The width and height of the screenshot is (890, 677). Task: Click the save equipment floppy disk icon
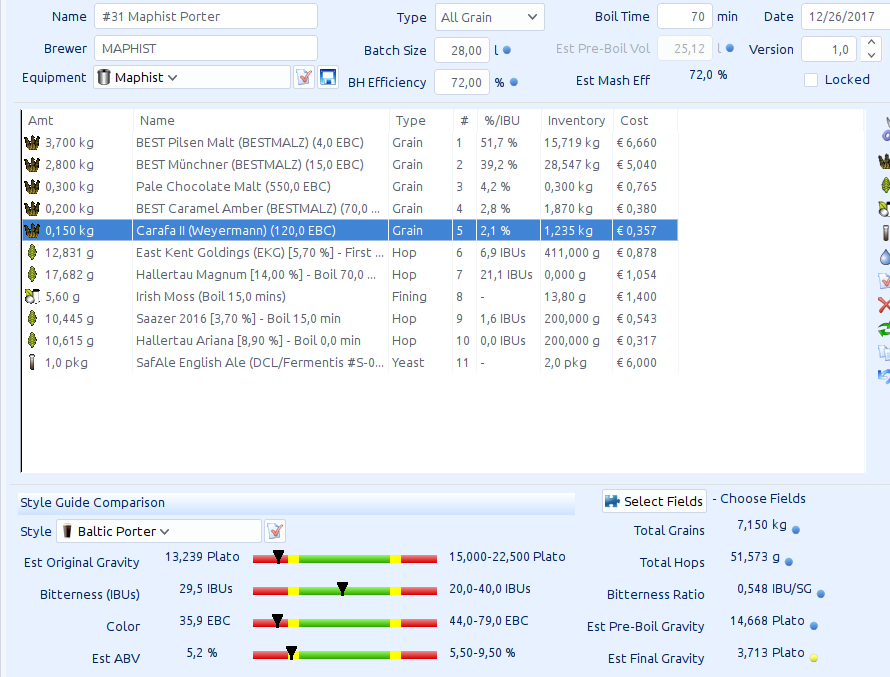[327, 78]
